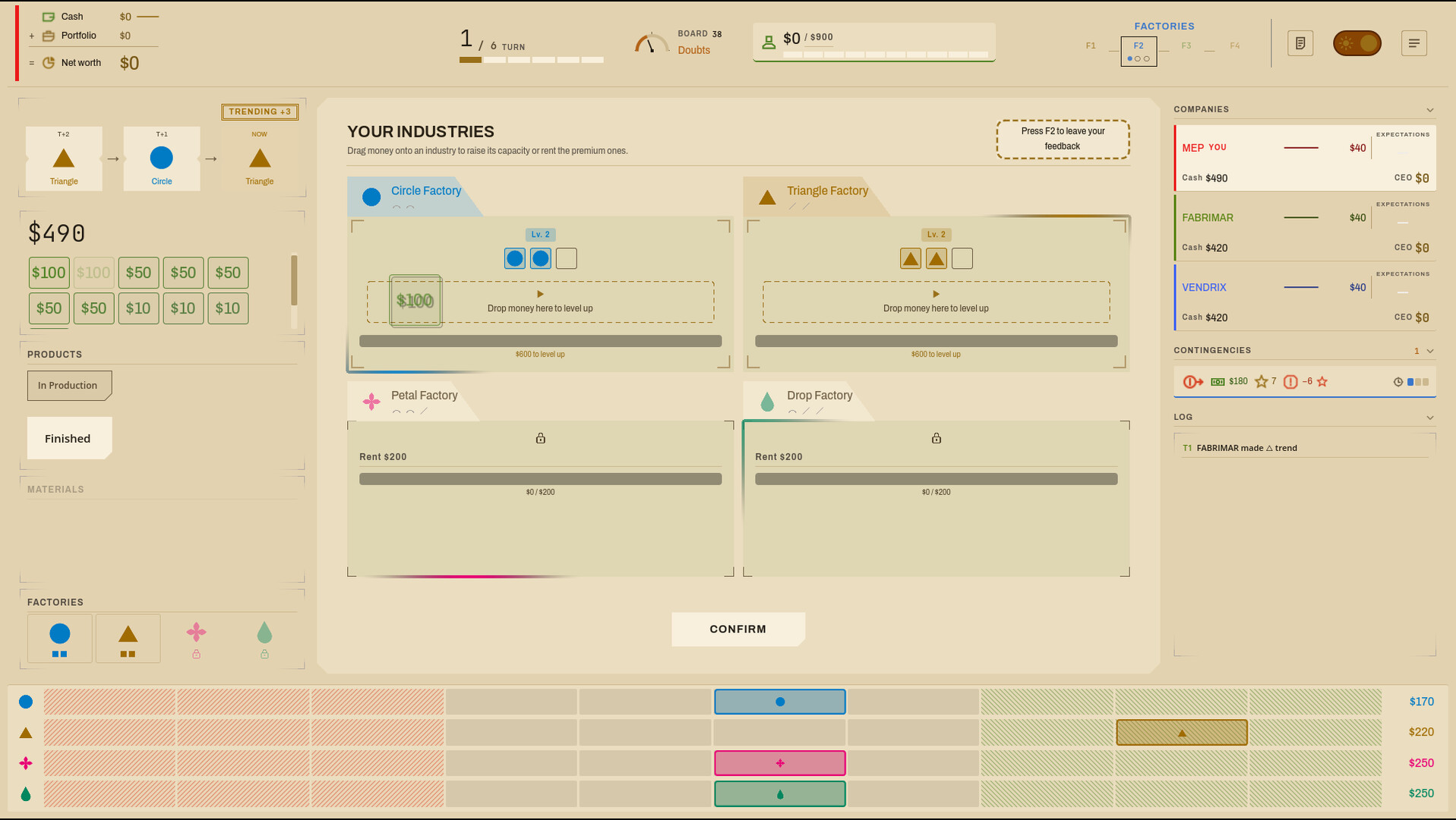Screen dimensions: 1456x820
Task: Select the In Production products tab
Action: pos(69,385)
